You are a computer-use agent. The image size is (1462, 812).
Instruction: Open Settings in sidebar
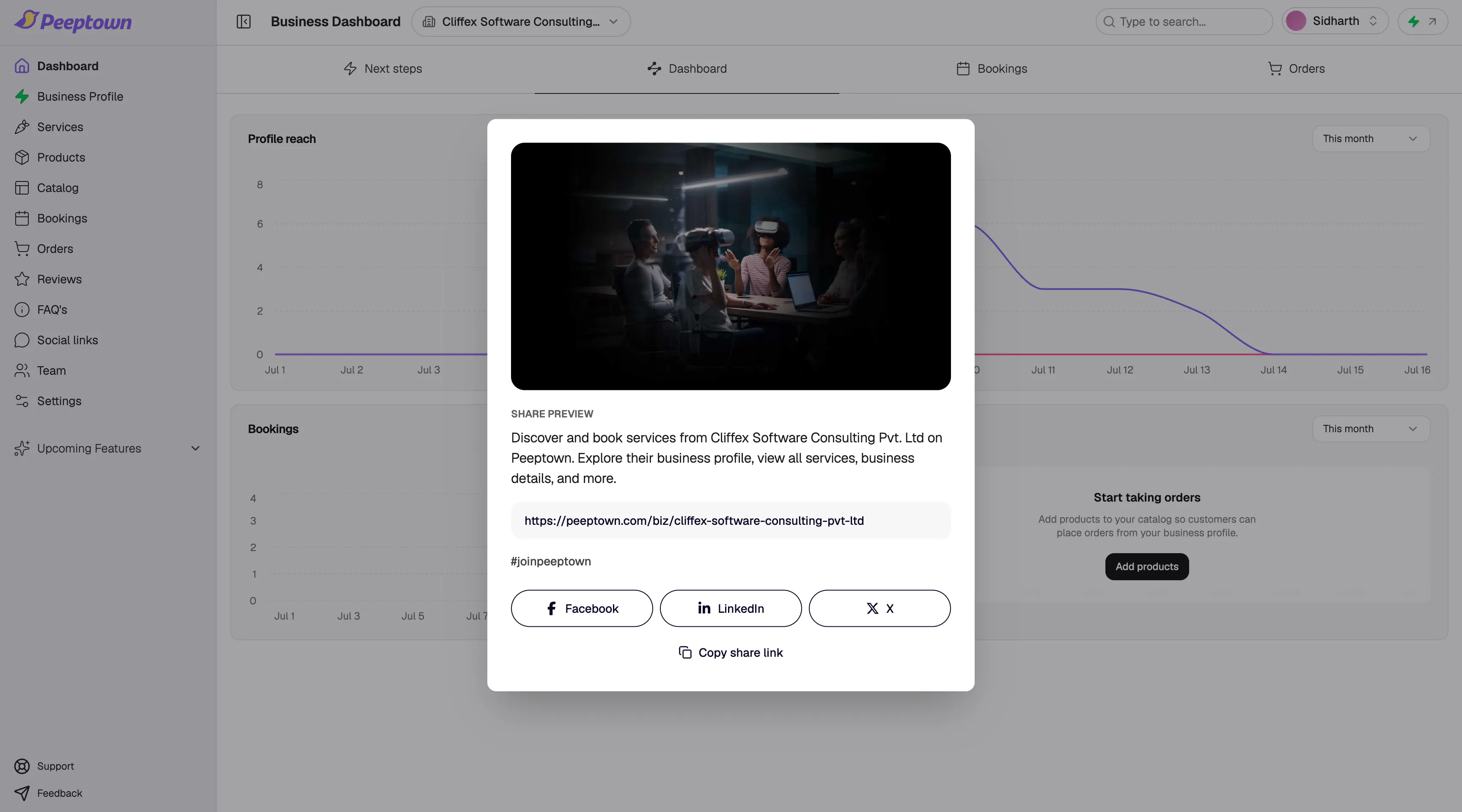(x=48, y=401)
